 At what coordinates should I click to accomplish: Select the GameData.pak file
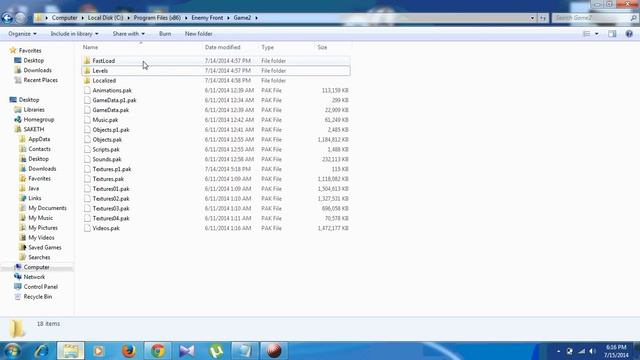[216, 110]
